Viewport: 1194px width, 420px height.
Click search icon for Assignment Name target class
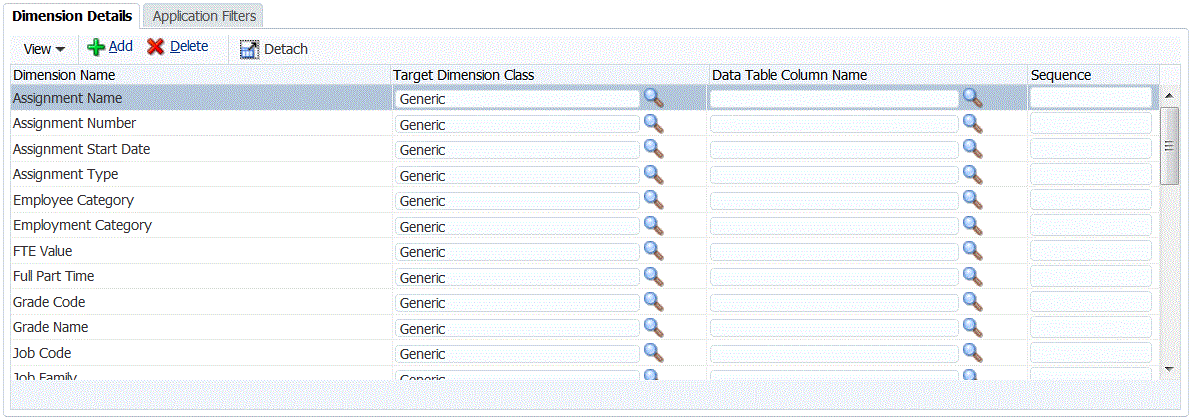click(x=654, y=97)
